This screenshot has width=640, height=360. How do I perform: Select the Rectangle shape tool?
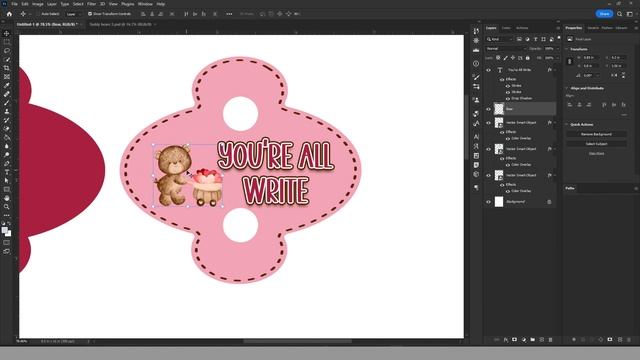click(7, 189)
